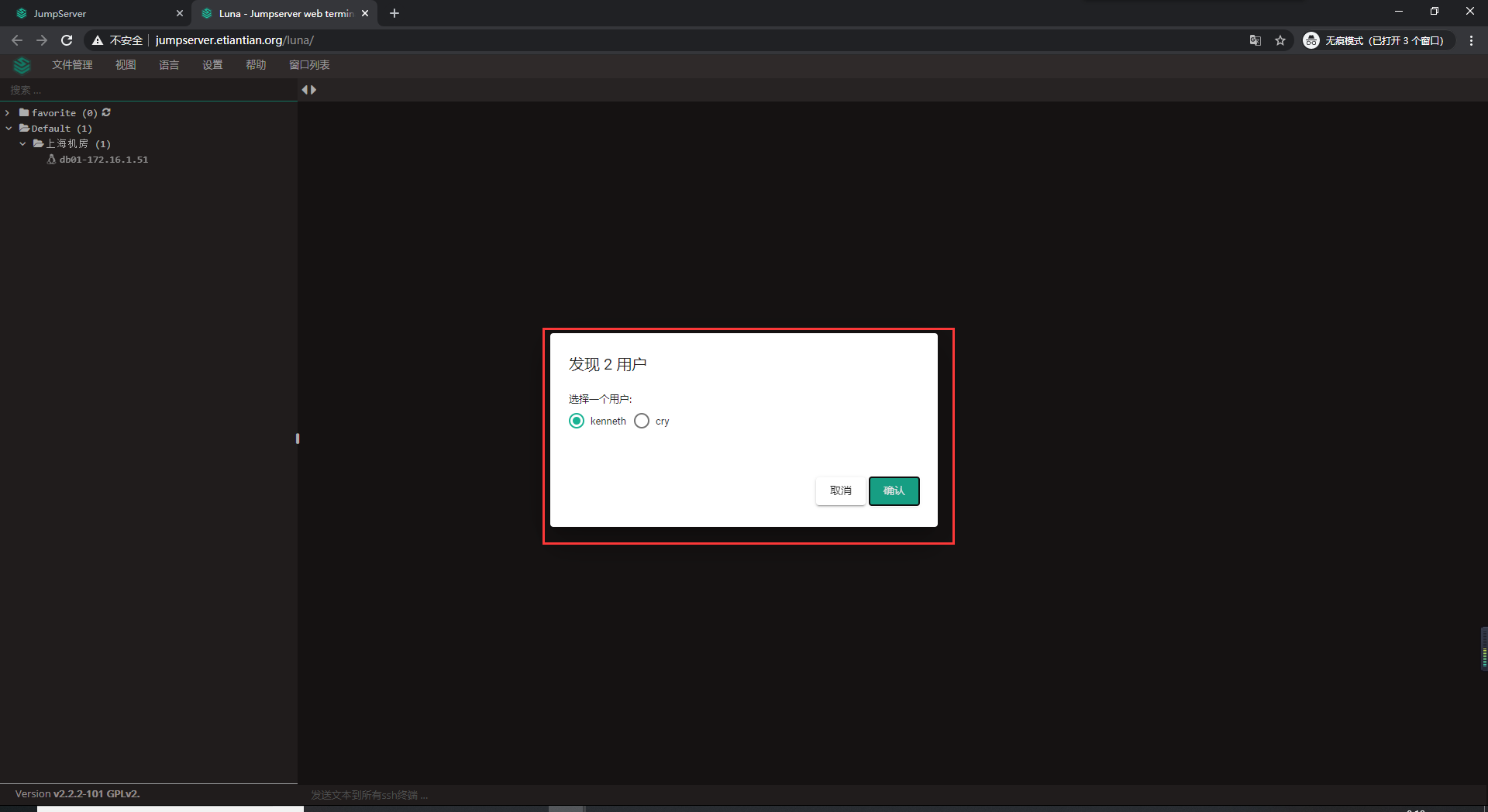Refresh the asset tree via refresh icon

106,112
